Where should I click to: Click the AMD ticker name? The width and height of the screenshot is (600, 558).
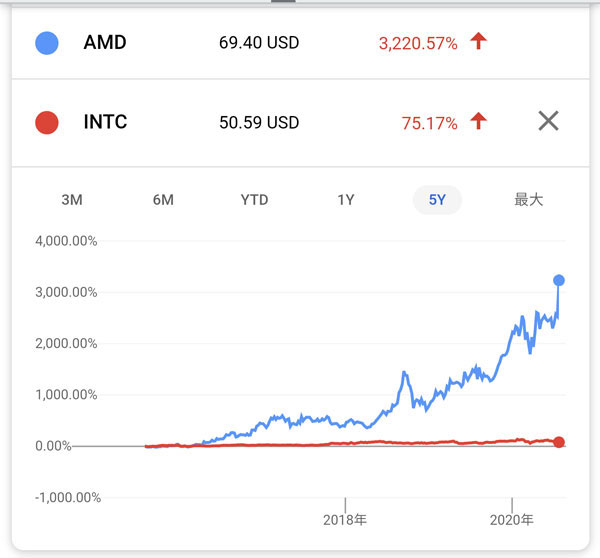coord(104,43)
